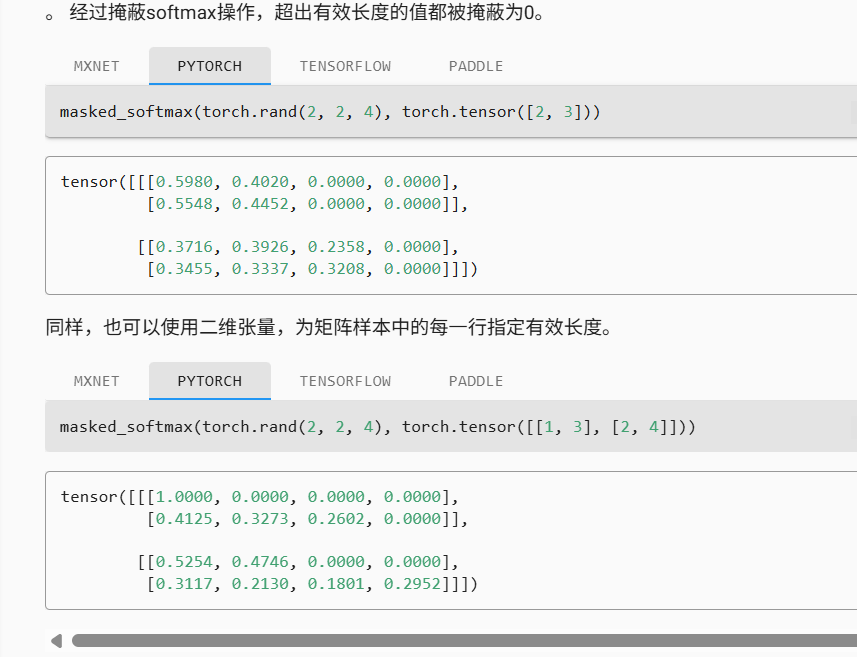Click output row starting with 0.5548, 0.4452
This screenshot has width=857, height=657.
[307, 204]
